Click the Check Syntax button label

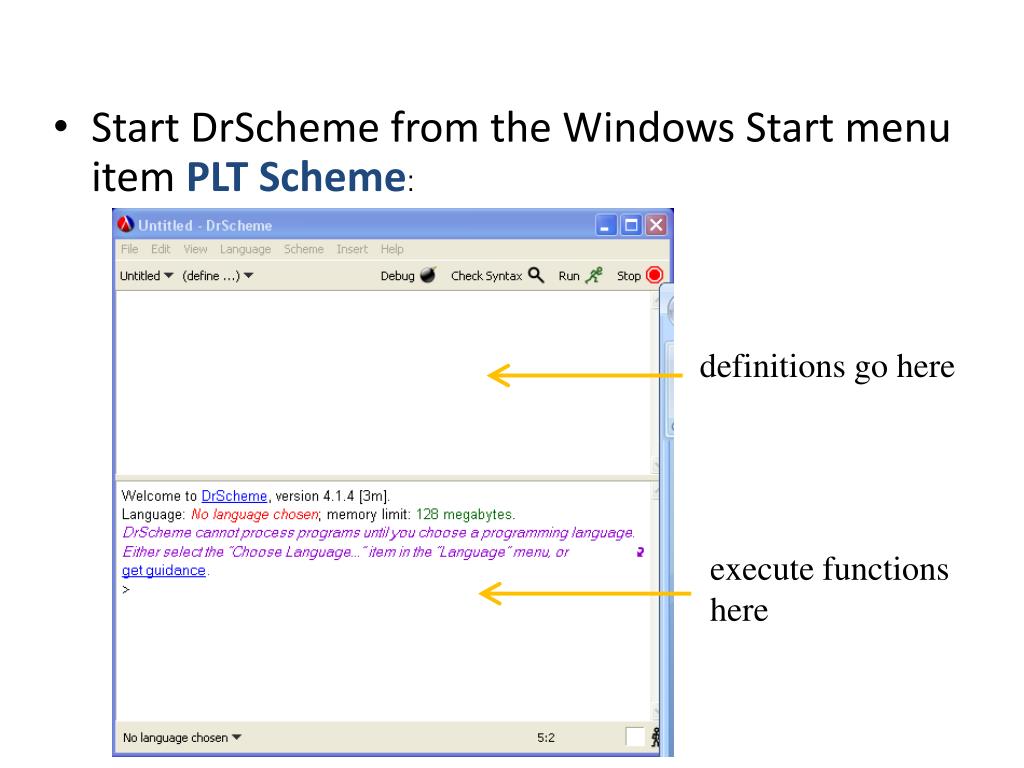pyautogui.click(x=487, y=276)
